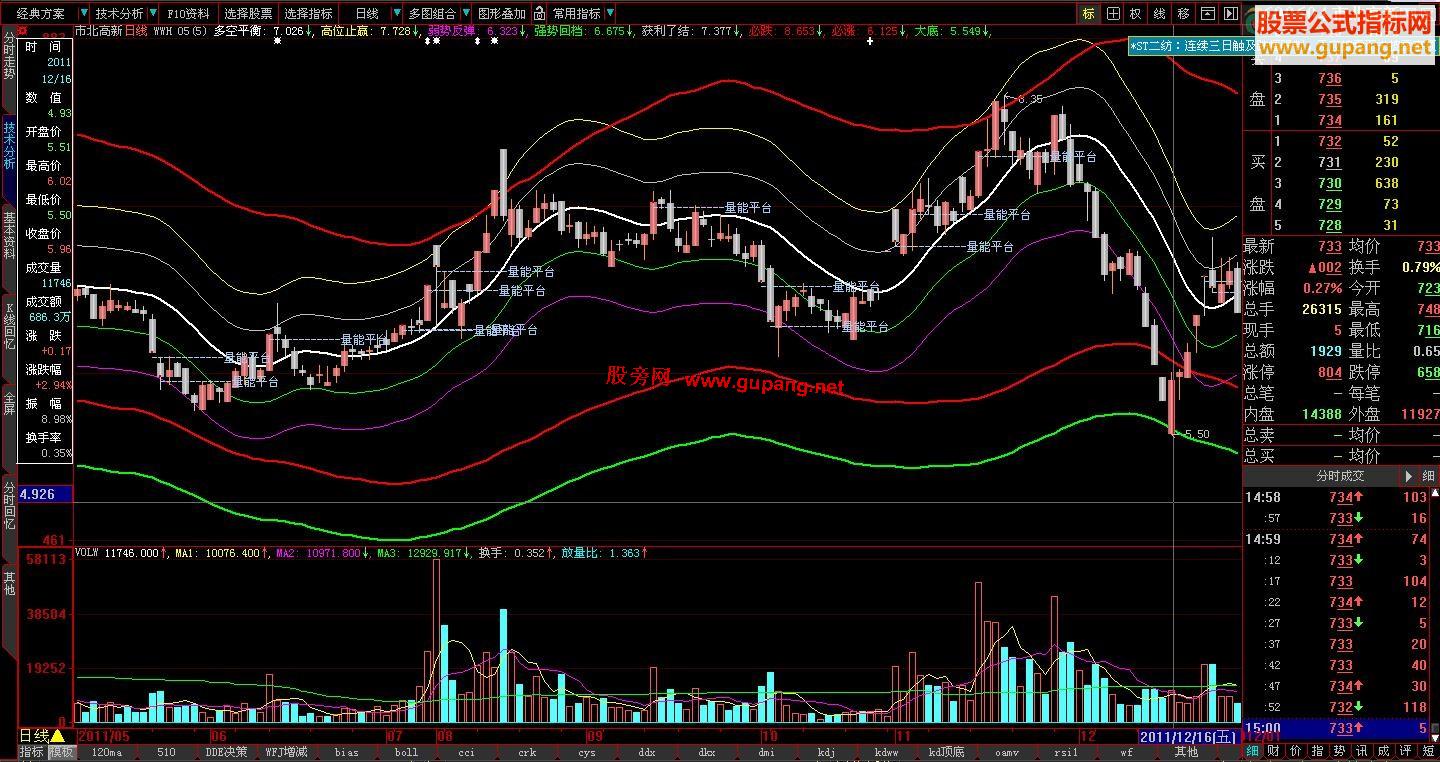The height and width of the screenshot is (762, 1440).
Task: Click the yellow triangle next to 日线
Action: pyautogui.click(x=58, y=736)
